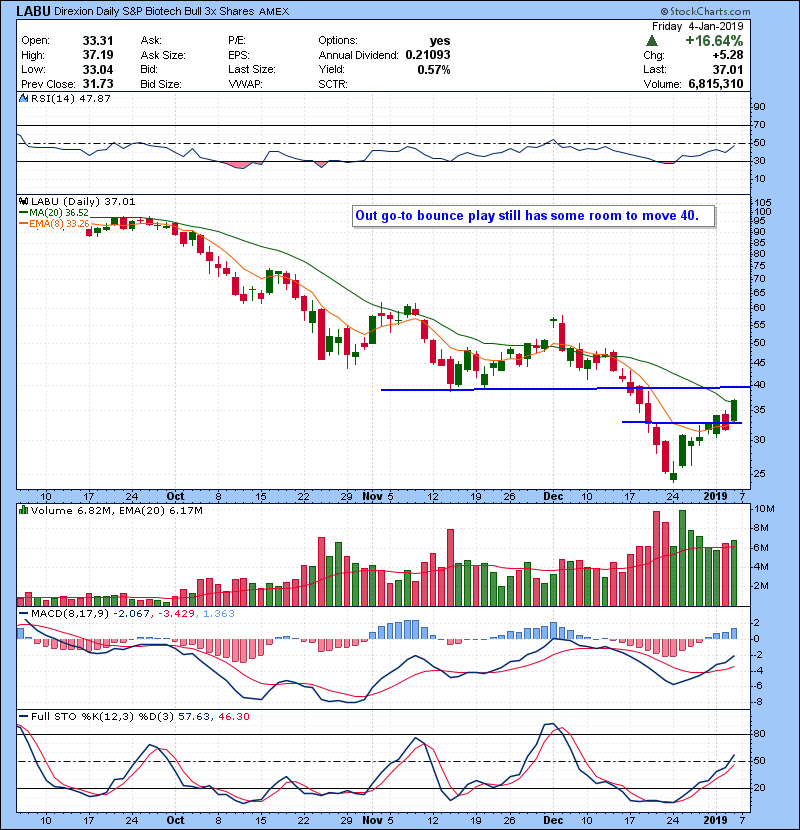
Task: Click the blue bounce play annotation text
Action: pyautogui.click(x=527, y=216)
